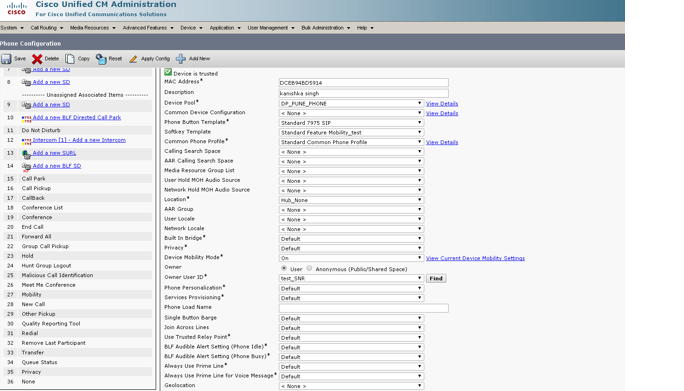Click the Description input field

click(x=363, y=93)
